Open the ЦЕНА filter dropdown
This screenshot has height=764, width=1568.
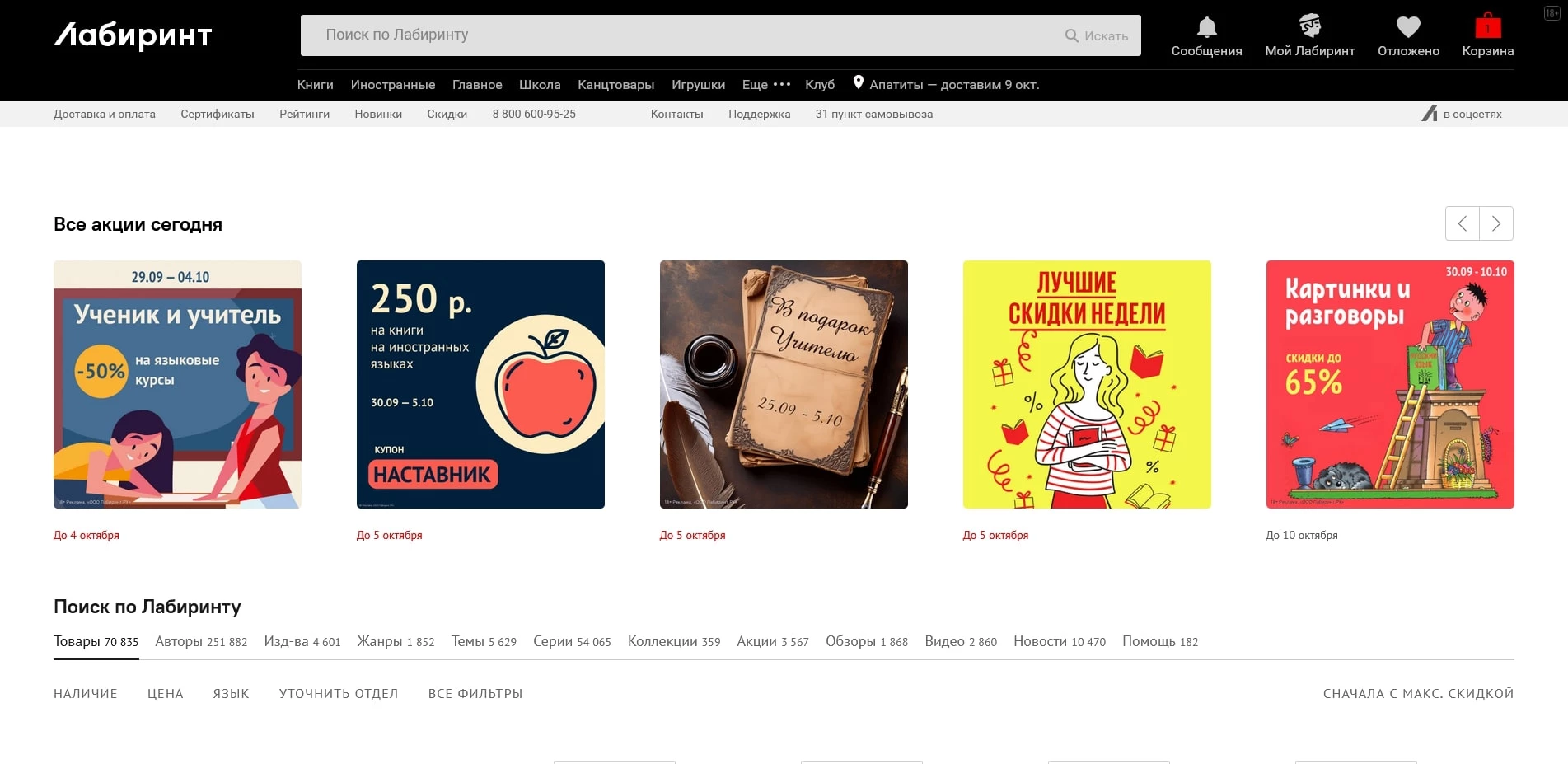click(165, 694)
